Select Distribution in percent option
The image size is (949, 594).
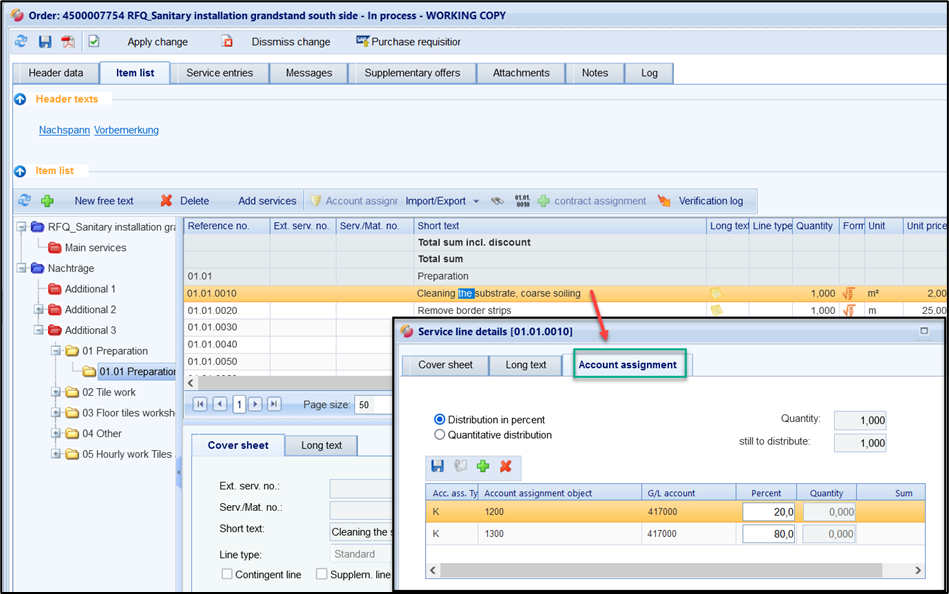tap(440, 420)
